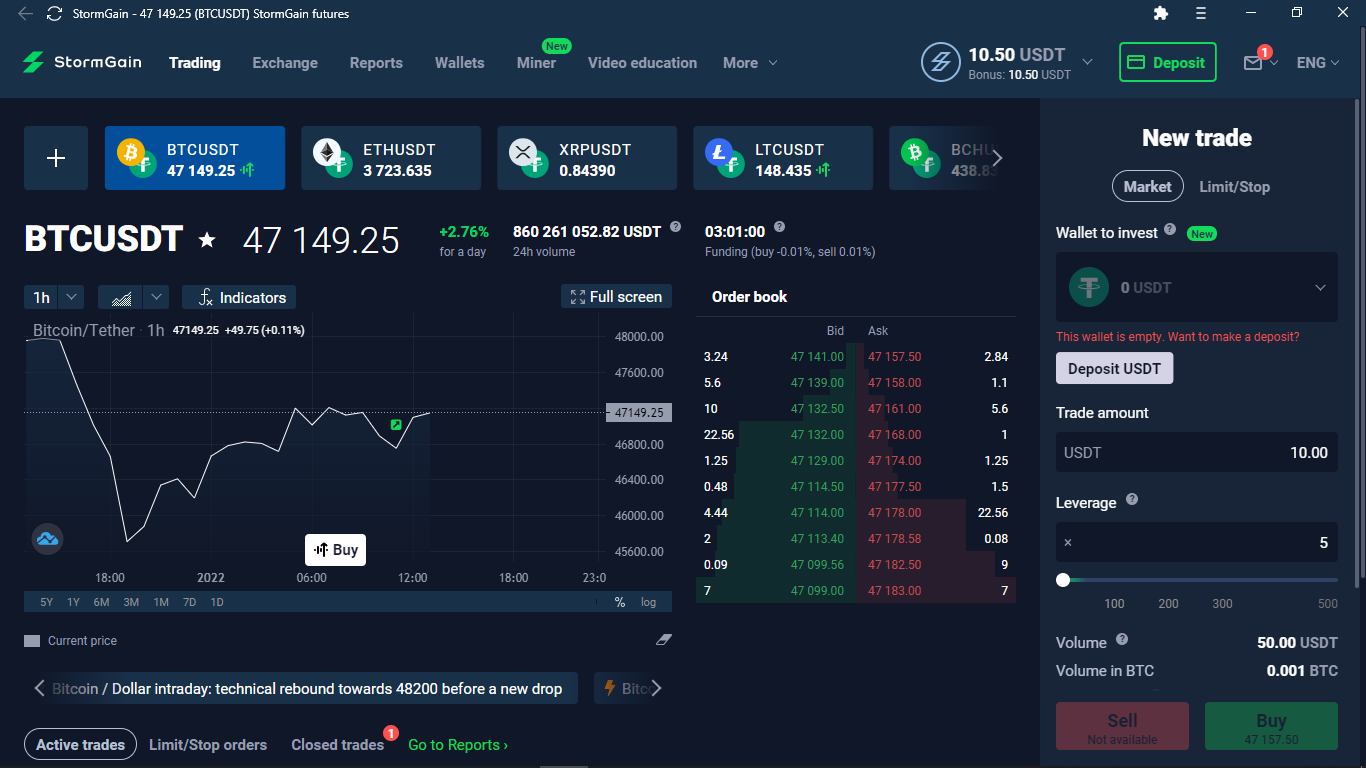This screenshot has width=1366, height=768.
Task: Open the Indicators button
Action: click(239, 297)
